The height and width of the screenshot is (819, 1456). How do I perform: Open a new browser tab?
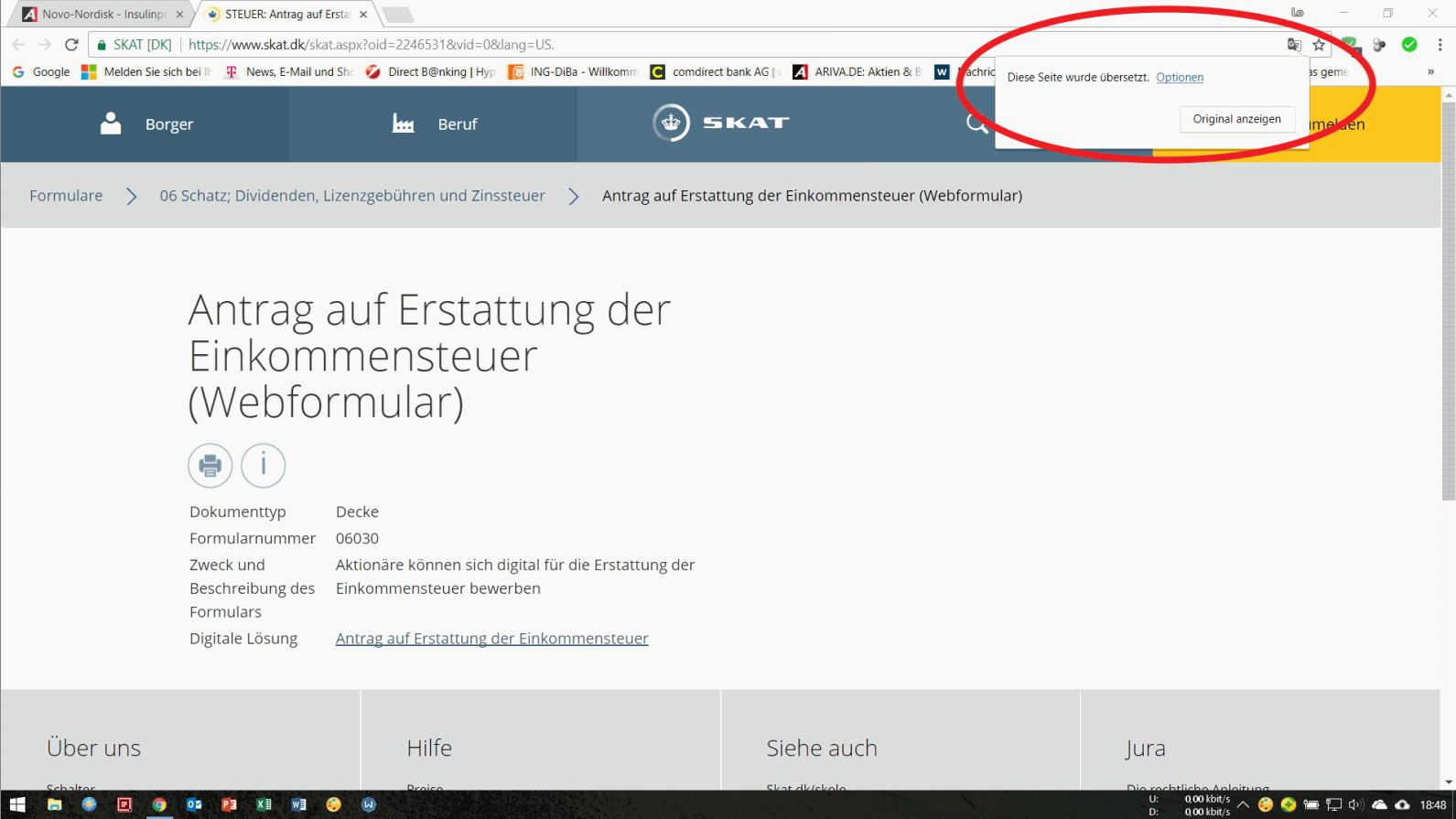tap(398, 15)
